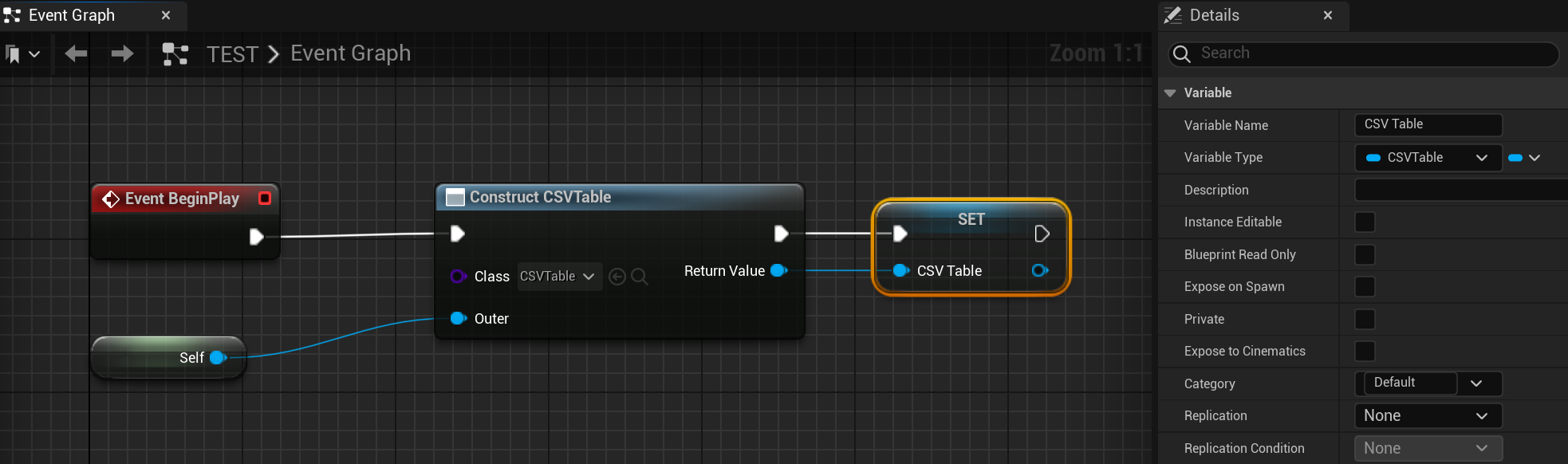Enable the Instance Editable checkbox

1365,222
